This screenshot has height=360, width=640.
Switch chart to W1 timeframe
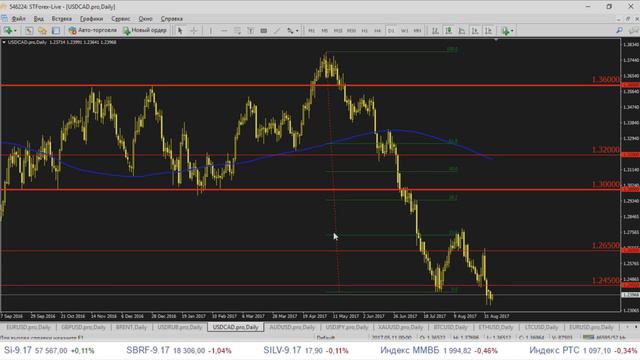(404, 31)
